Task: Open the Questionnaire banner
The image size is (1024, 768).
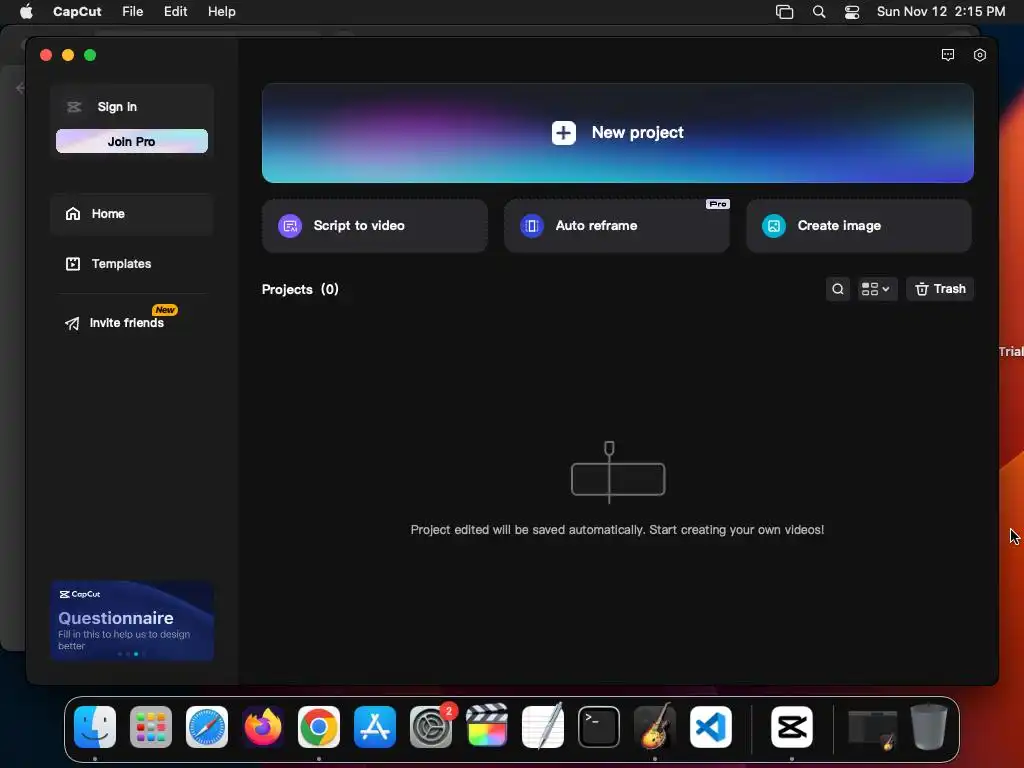Action: tap(132, 620)
